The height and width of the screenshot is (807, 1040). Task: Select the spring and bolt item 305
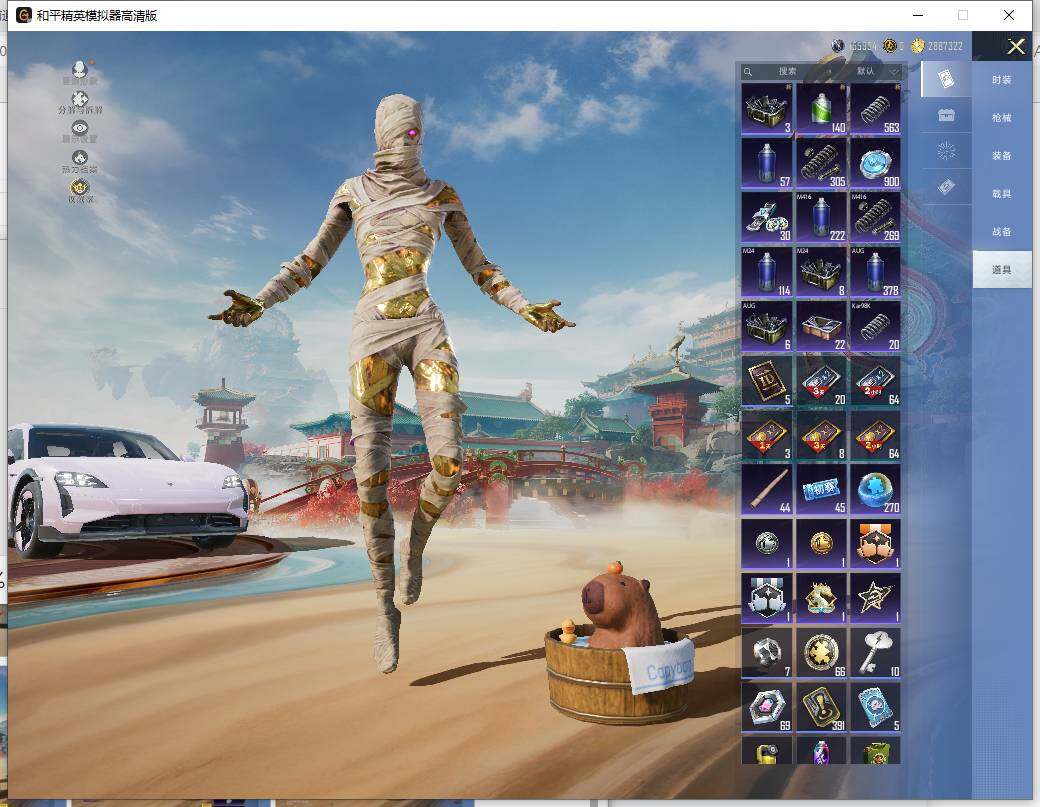coord(821,164)
